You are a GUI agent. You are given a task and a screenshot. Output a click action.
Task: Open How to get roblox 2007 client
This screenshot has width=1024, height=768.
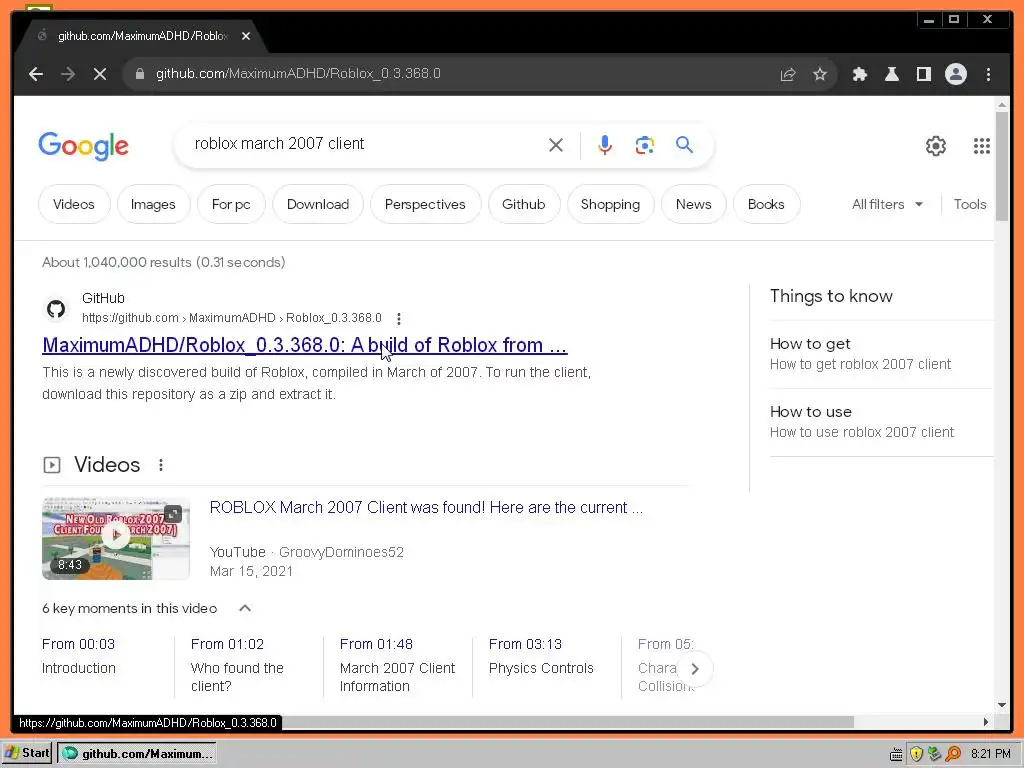click(x=860, y=354)
